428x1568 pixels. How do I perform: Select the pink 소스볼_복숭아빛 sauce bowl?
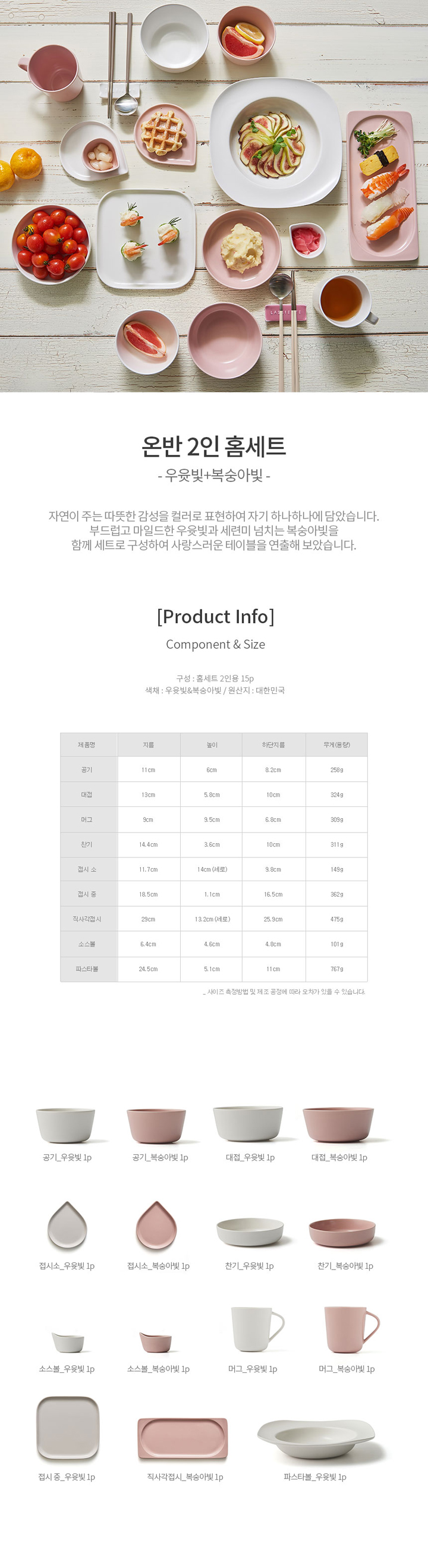pos(156,1342)
